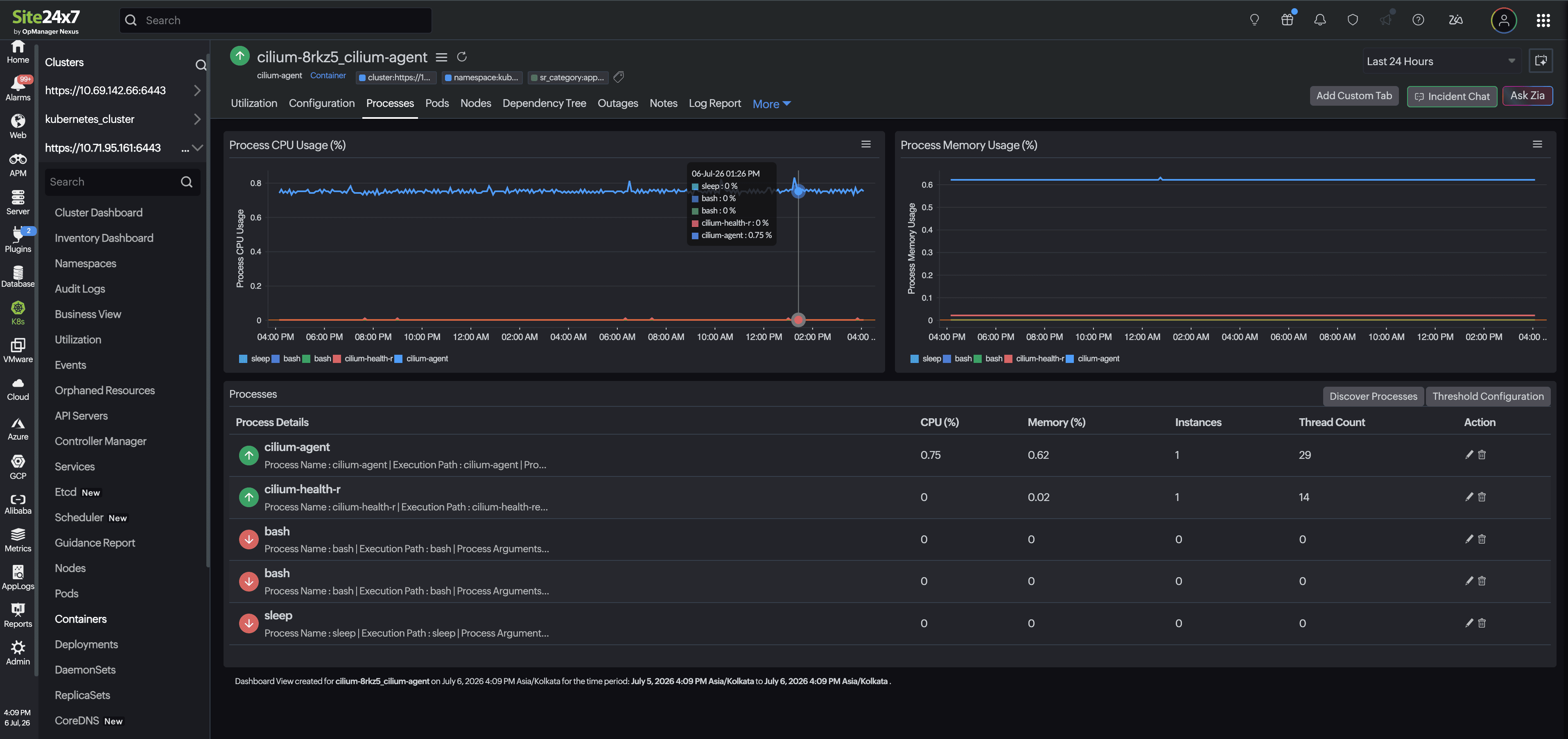Viewport: 1568px width, 739px height.
Task: Edit the cilium-agent process with pencil icon
Action: (1469, 454)
